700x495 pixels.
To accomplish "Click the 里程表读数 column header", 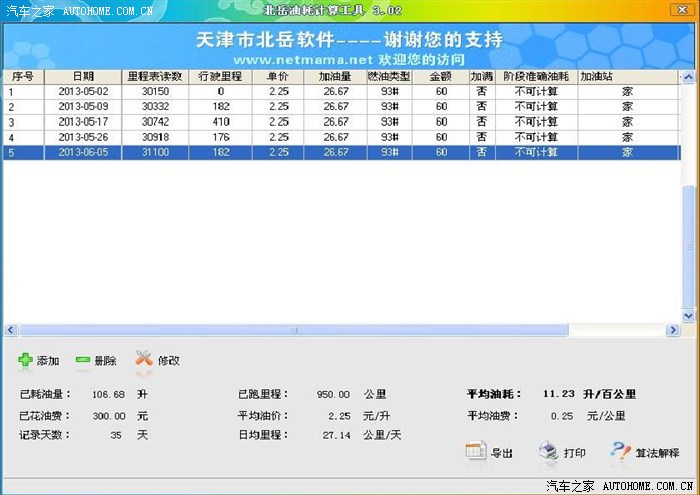I will [151, 76].
